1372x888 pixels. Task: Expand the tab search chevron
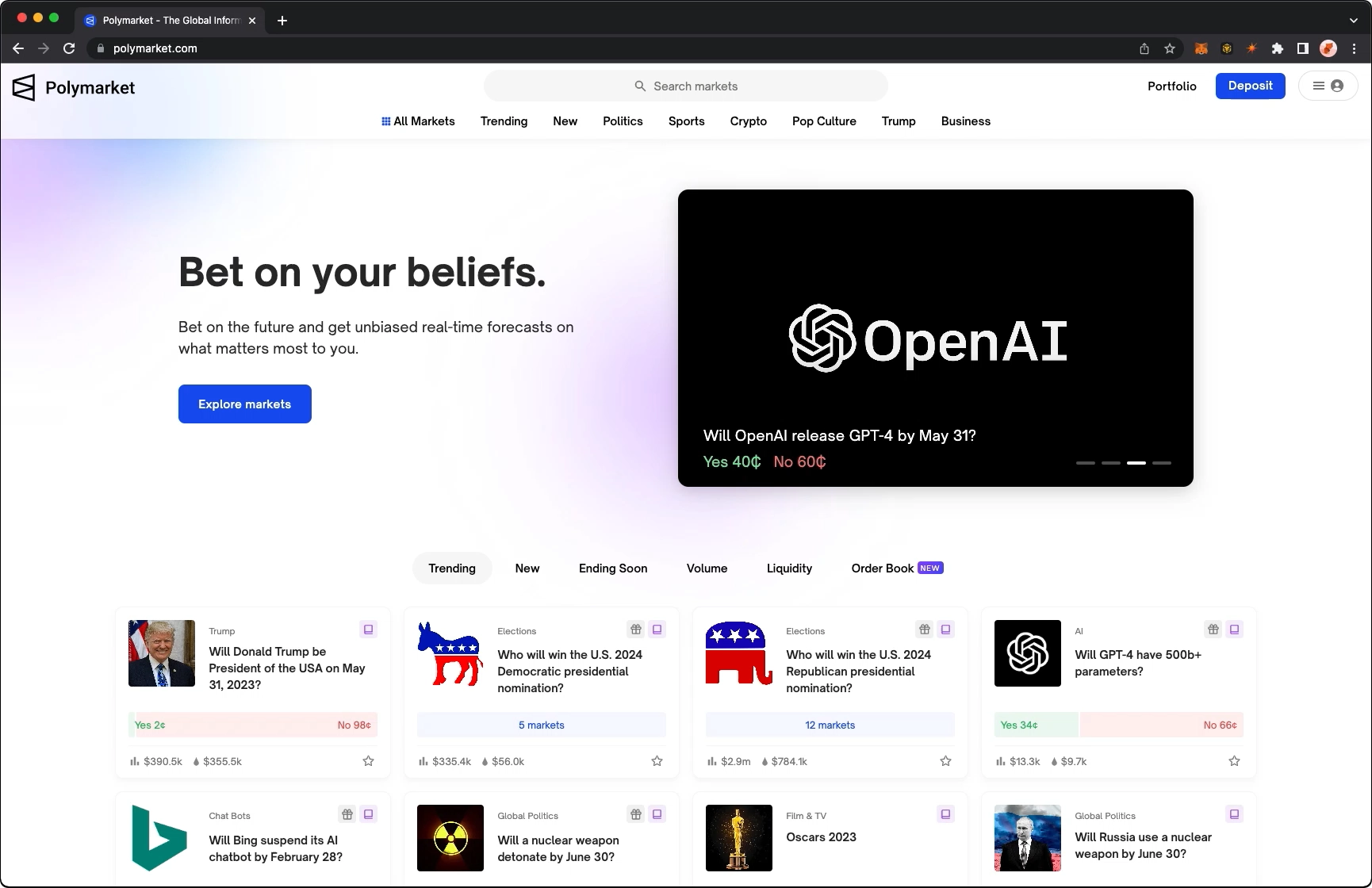pos(1353,21)
